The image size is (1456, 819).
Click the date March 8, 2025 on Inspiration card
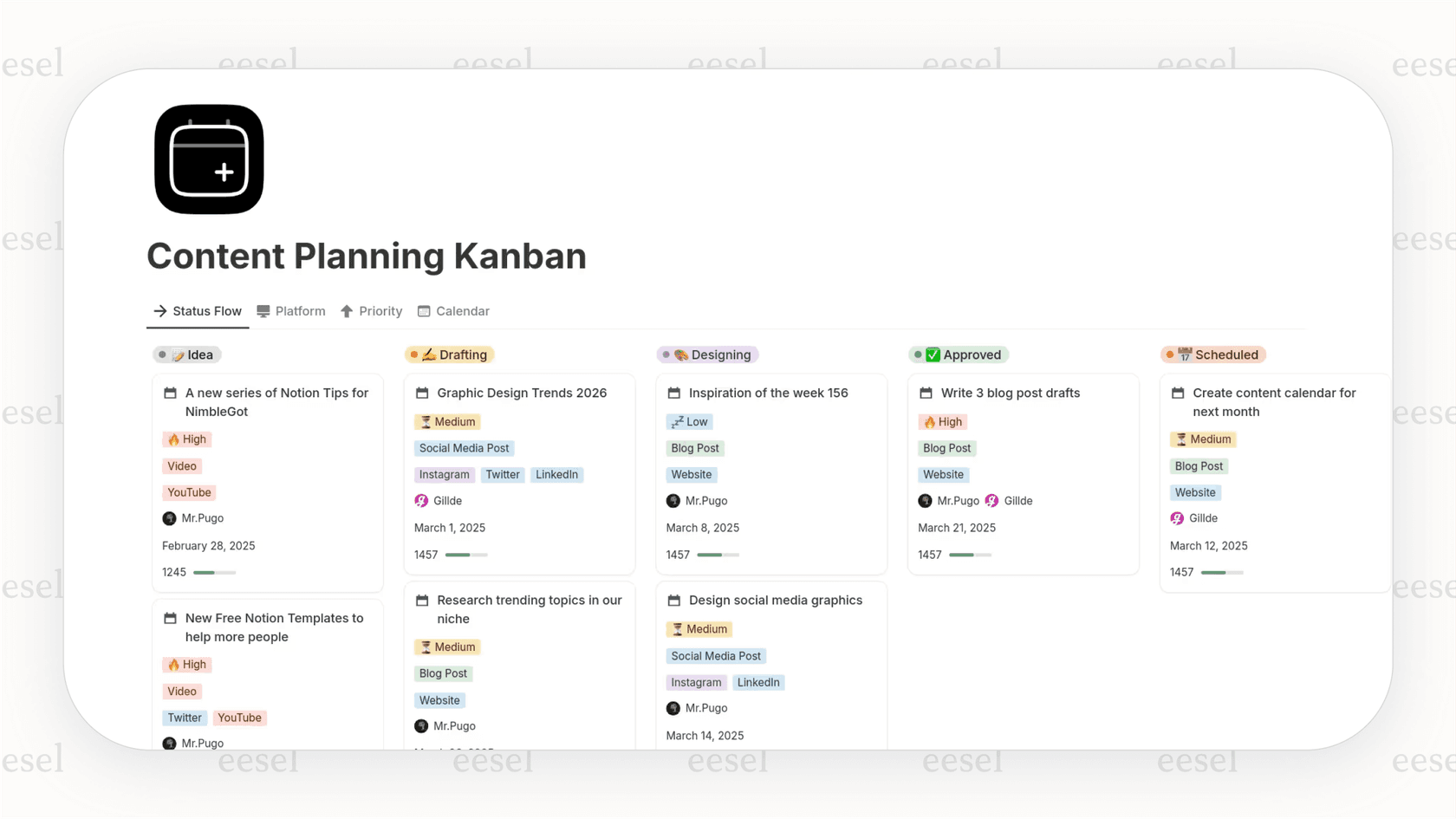(703, 528)
